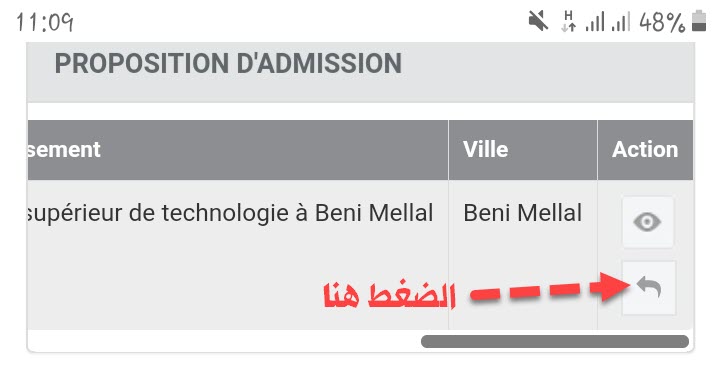Tap the second signal strength bars icon

pos(620,22)
